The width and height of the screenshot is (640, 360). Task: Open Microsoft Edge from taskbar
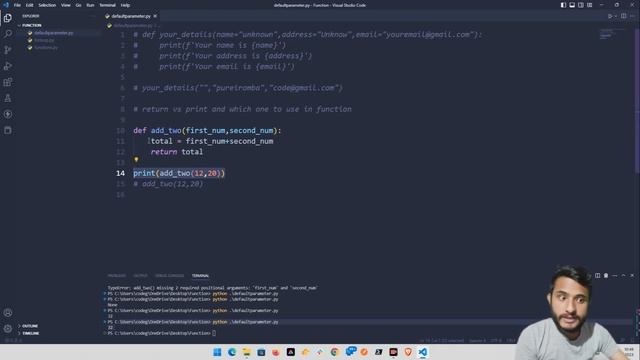click(x=232, y=352)
